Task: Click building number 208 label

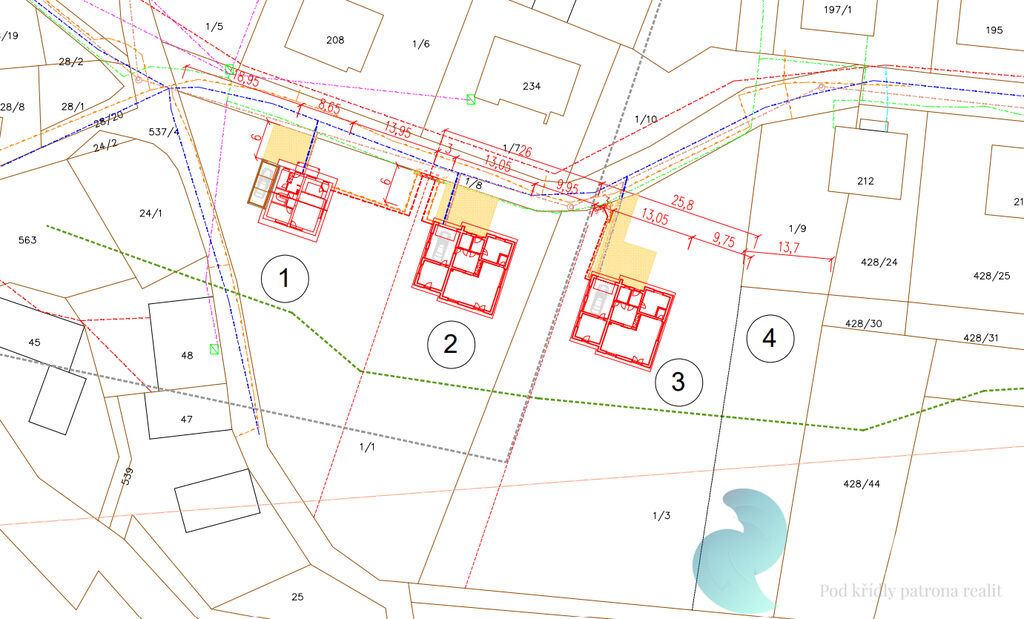Action: (335, 40)
